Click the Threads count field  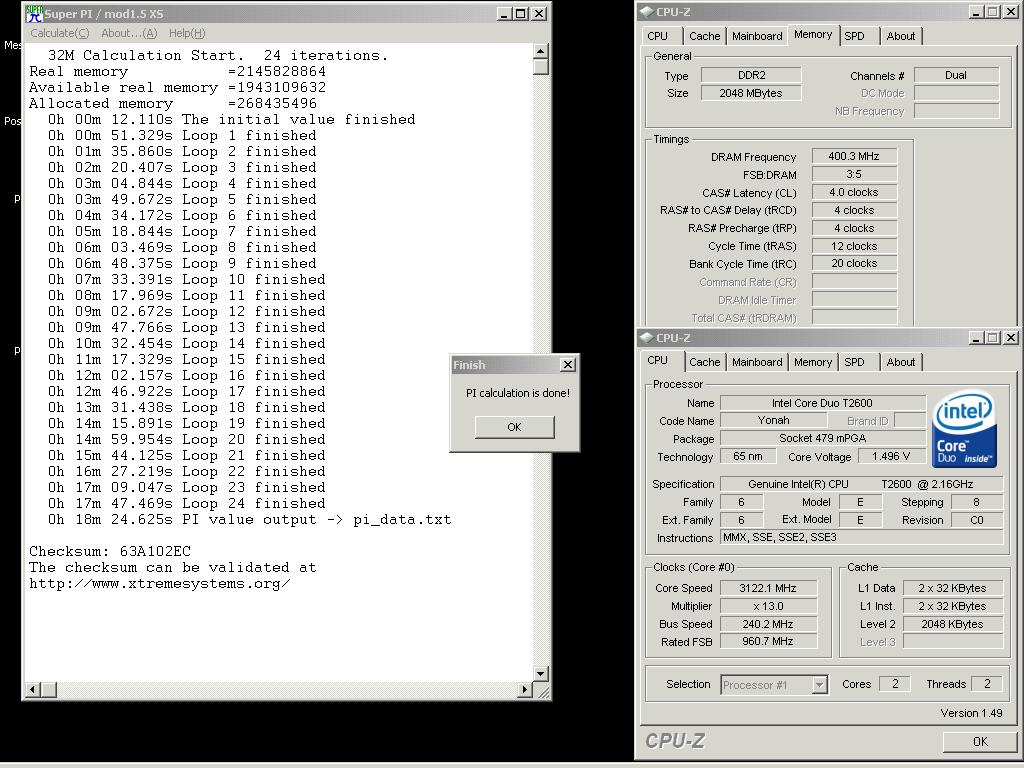pyautogui.click(x=987, y=684)
